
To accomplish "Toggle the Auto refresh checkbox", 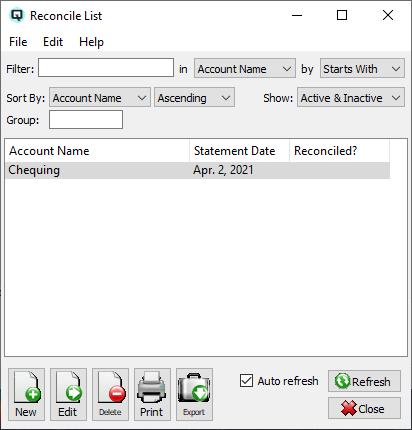I will pyautogui.click(x=246, y=381).
